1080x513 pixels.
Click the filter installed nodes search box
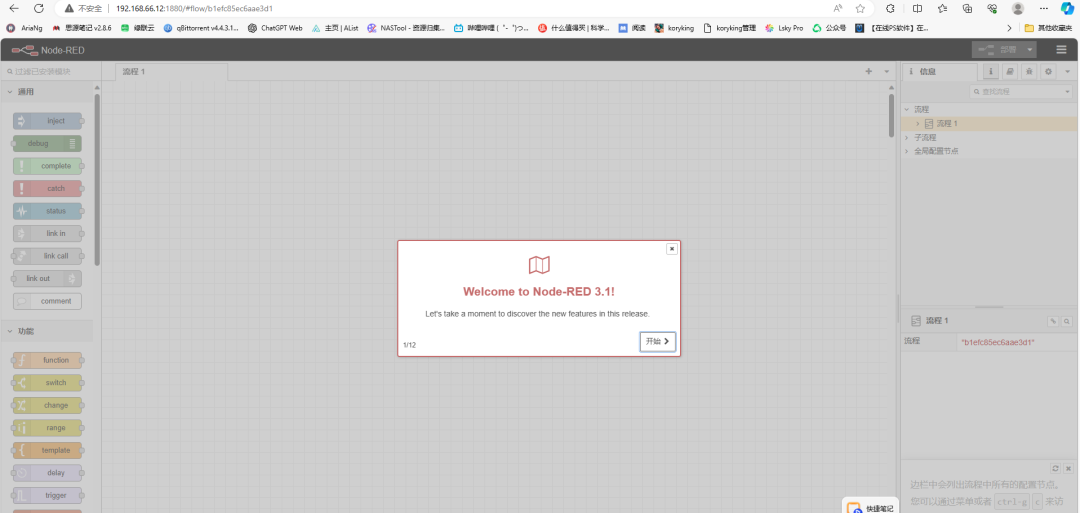tap(50, 72)
